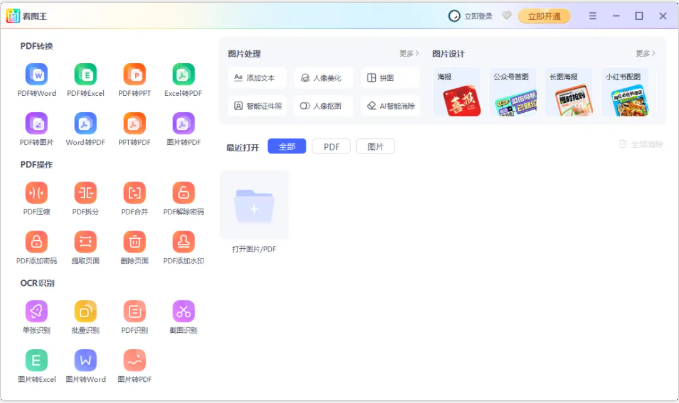This screenshot has height=403, width=679.
Task: Open the 海报 design template
Action: click(x=457, y=92)
